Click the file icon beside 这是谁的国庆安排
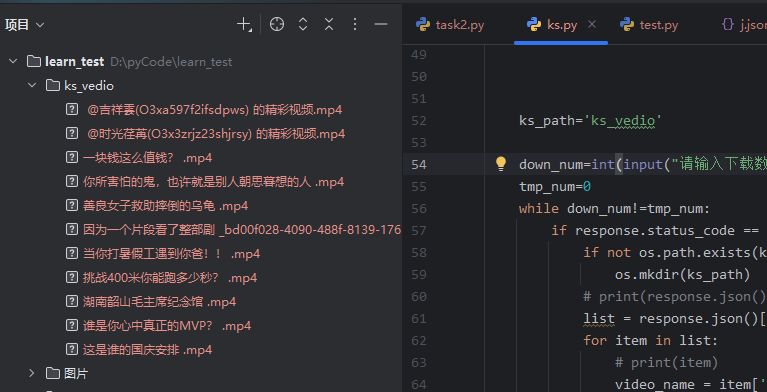The width and height of the screenshot is (767, 392). coord(72,349)
